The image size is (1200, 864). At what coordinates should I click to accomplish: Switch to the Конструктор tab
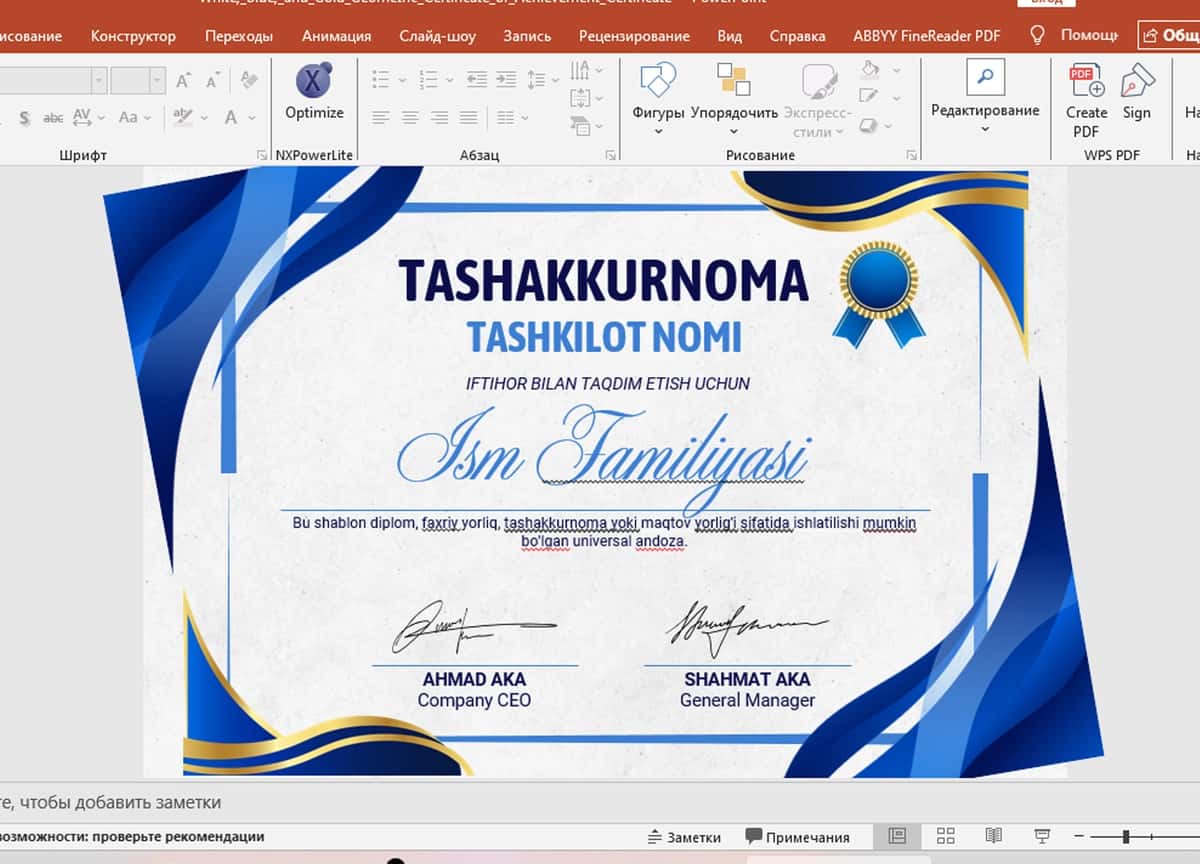pyautogui.click(x=133, y=36)
